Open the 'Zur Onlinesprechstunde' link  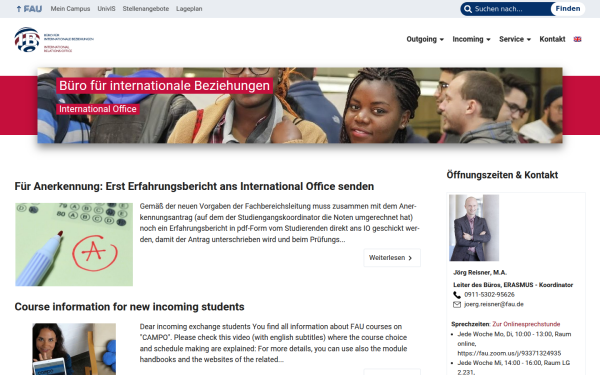point(526,324)
